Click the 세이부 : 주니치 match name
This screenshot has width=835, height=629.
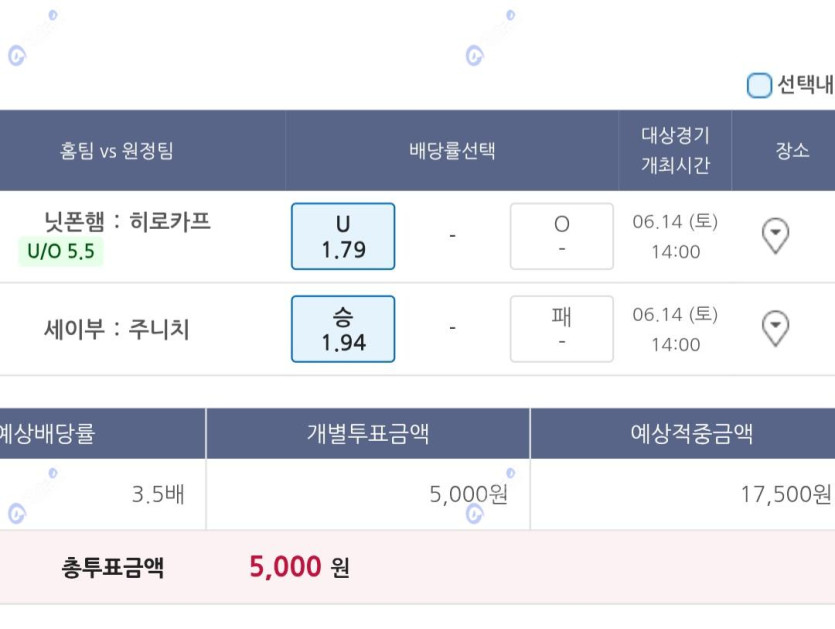click(x=117, y=329)
